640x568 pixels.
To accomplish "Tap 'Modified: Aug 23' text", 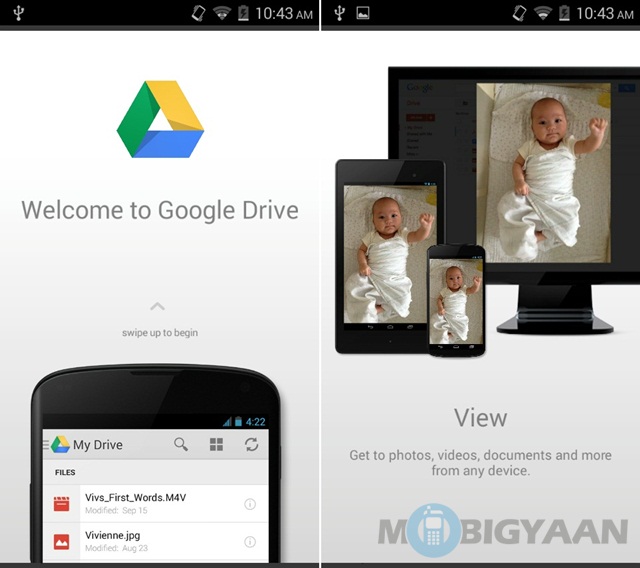I will pos(116,548).
